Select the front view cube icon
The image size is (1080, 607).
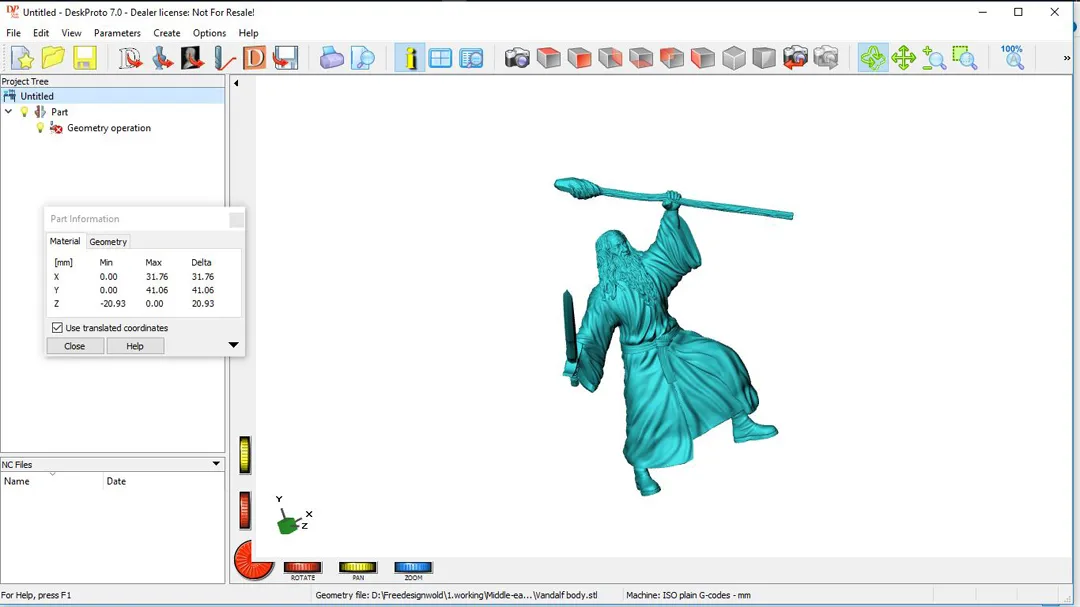579,58
